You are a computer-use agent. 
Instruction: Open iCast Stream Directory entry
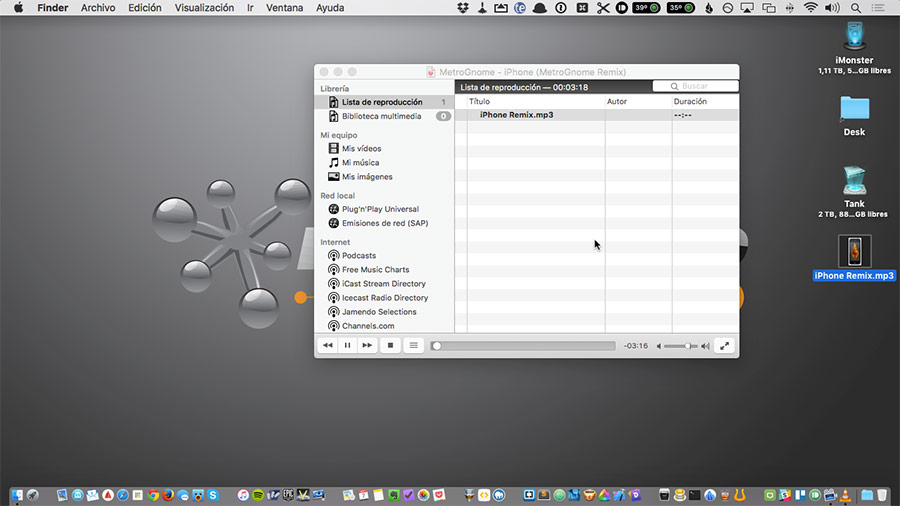coord(384,283)
